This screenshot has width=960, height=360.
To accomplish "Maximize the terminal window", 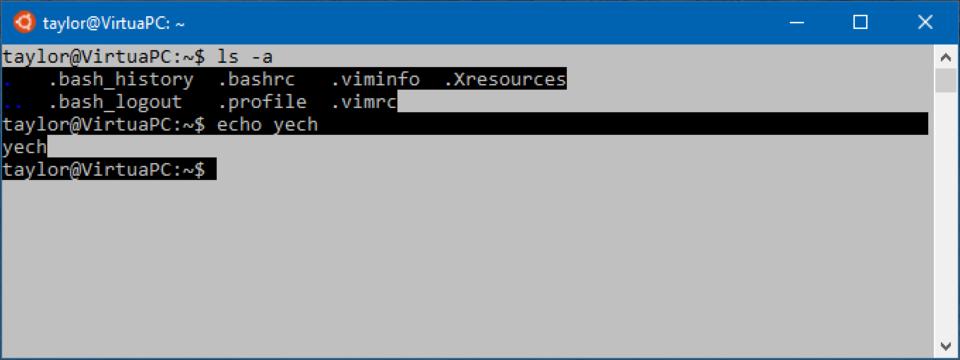I will click(860, 23).
